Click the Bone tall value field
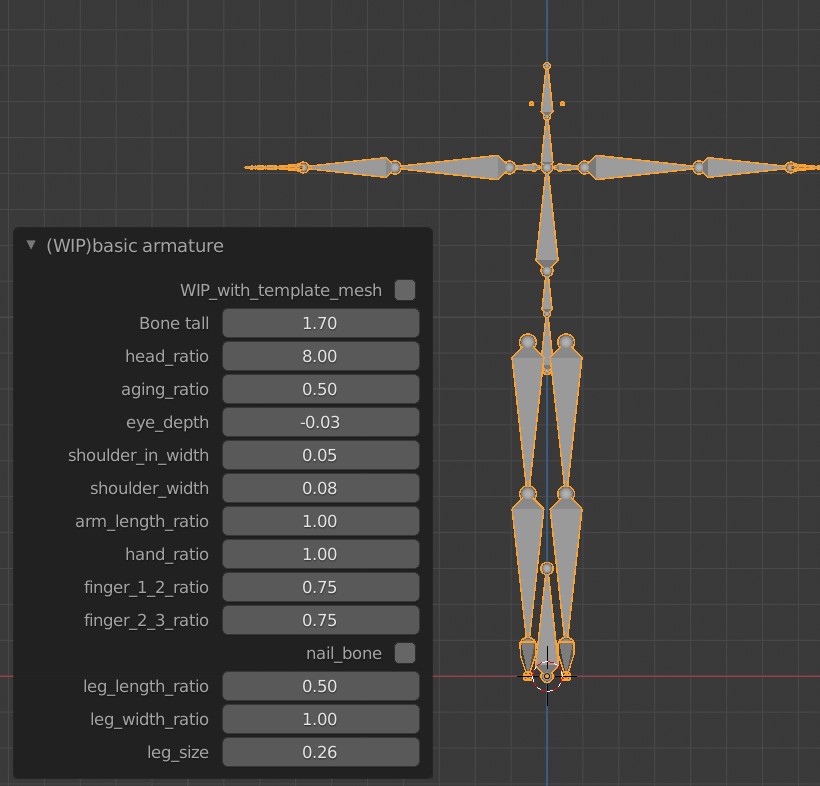The width and height of the screenshot is (820, 786). [320, 322]
